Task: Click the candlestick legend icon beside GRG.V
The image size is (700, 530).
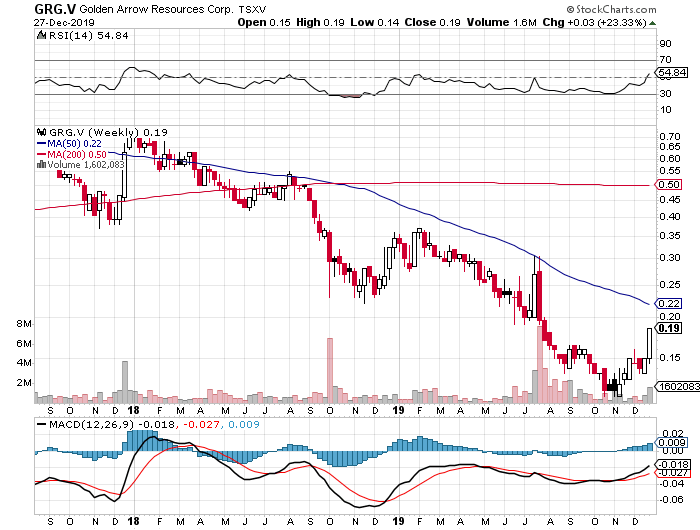Action: coord(42,132)
